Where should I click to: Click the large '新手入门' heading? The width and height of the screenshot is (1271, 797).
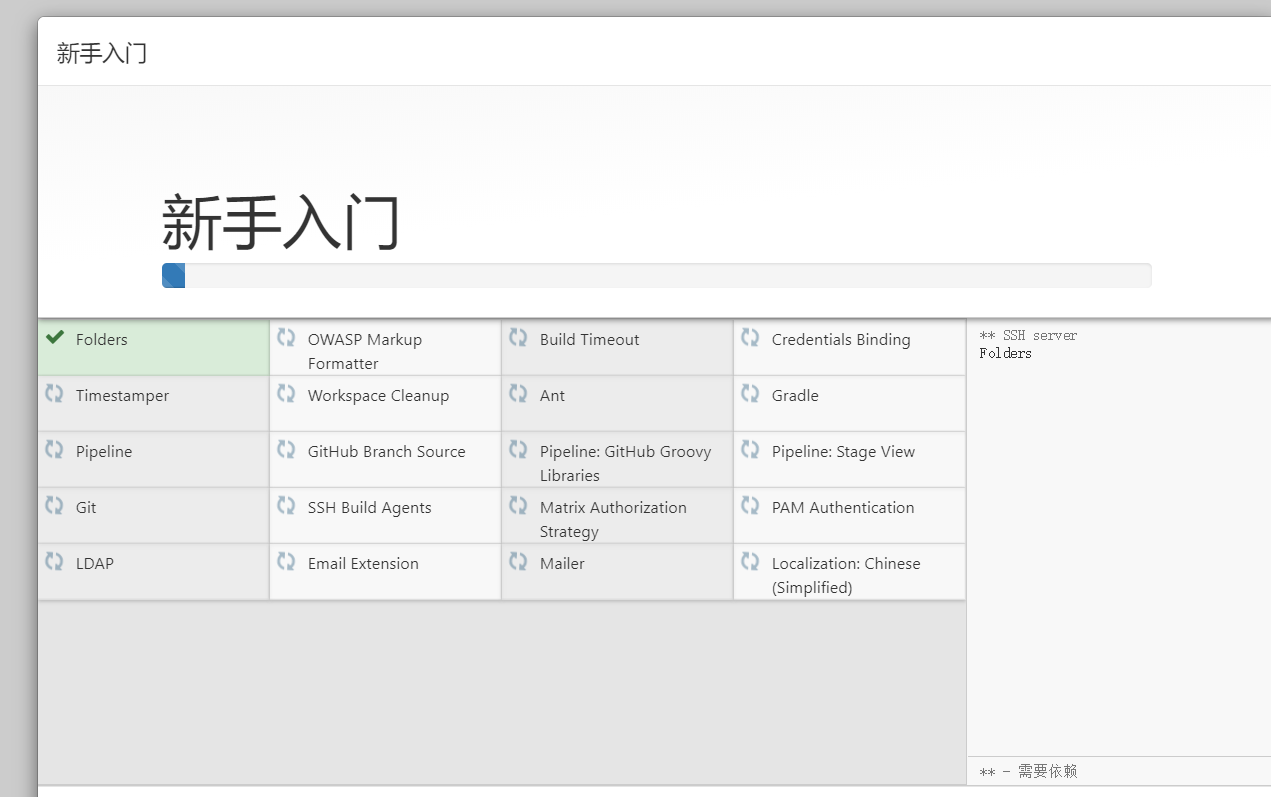[281, 223]
